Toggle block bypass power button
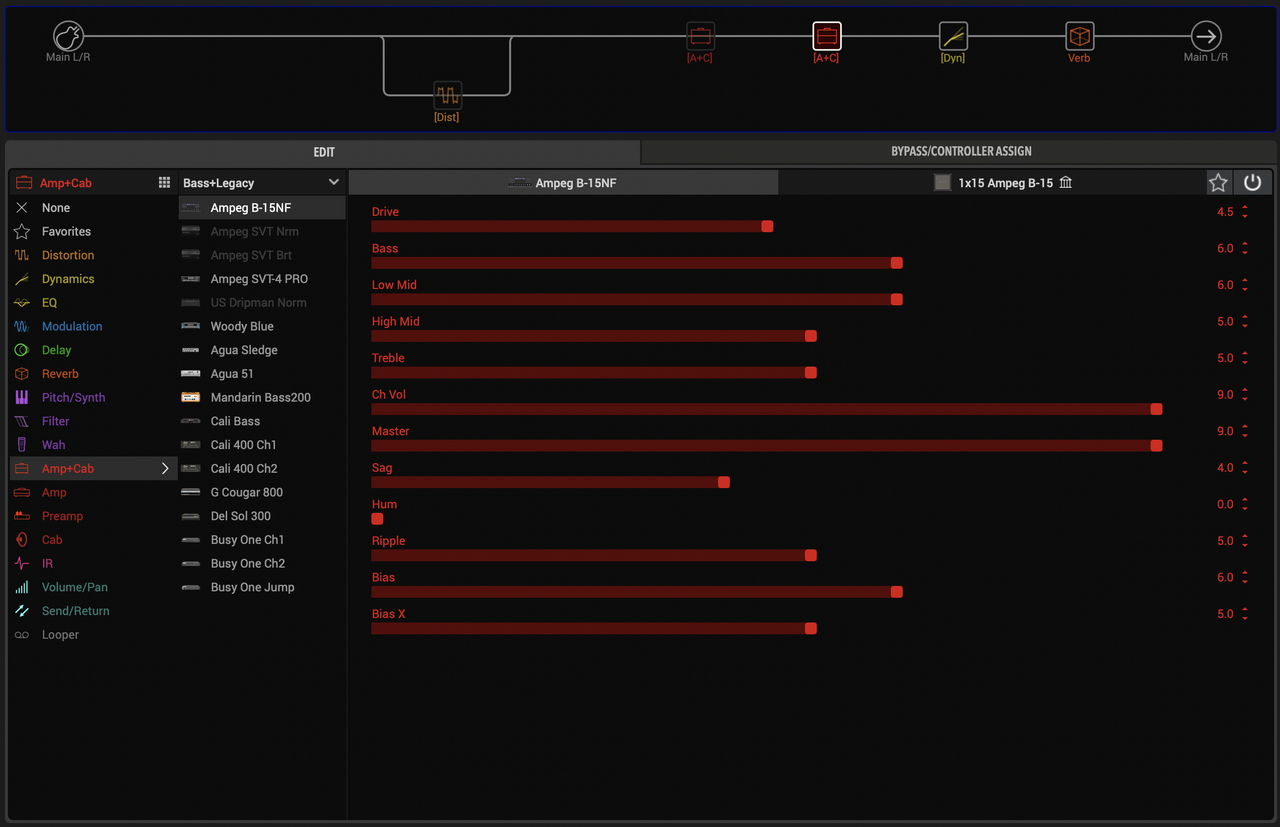Viewport: 1280px width, 827px height. [1252, 183]
